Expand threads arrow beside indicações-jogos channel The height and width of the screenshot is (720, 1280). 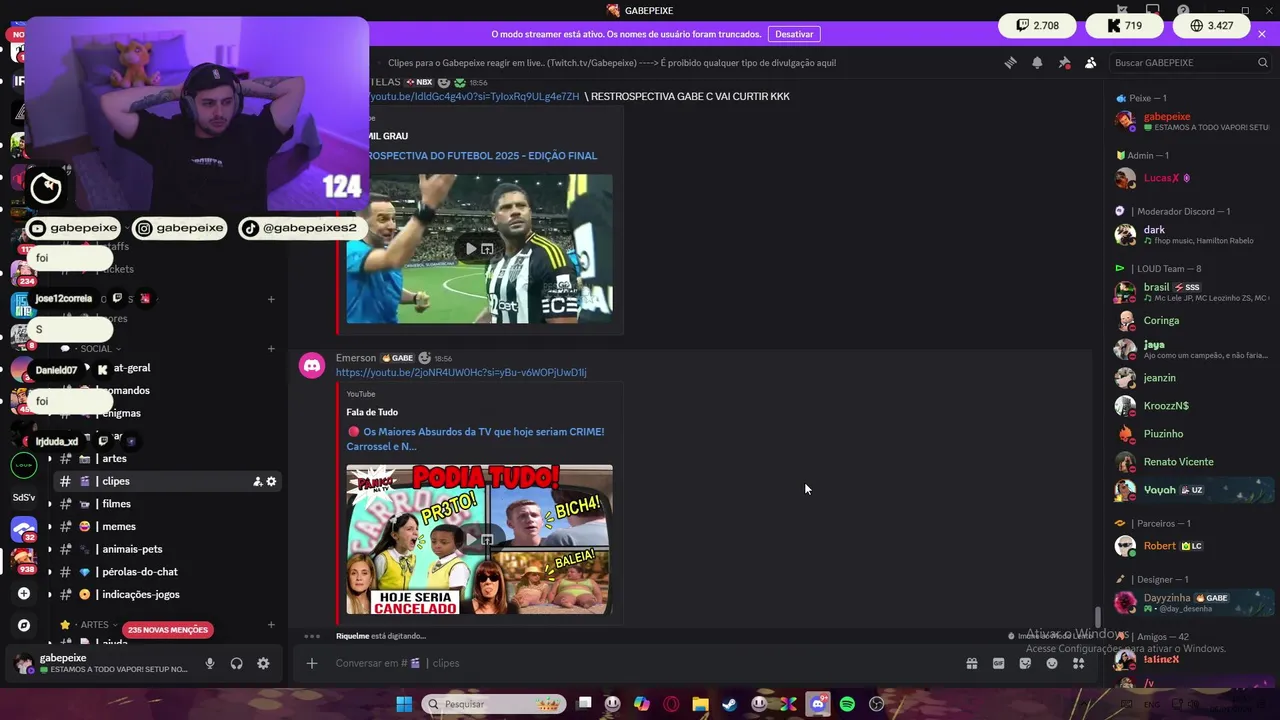[50, 594]
